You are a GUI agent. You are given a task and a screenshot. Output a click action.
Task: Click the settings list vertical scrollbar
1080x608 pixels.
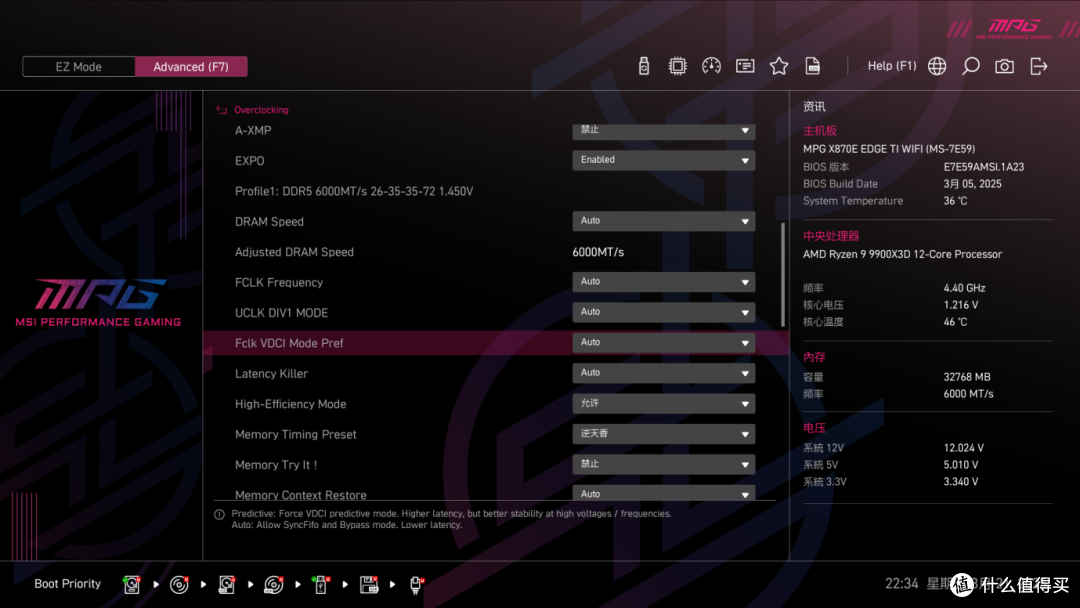783,275
